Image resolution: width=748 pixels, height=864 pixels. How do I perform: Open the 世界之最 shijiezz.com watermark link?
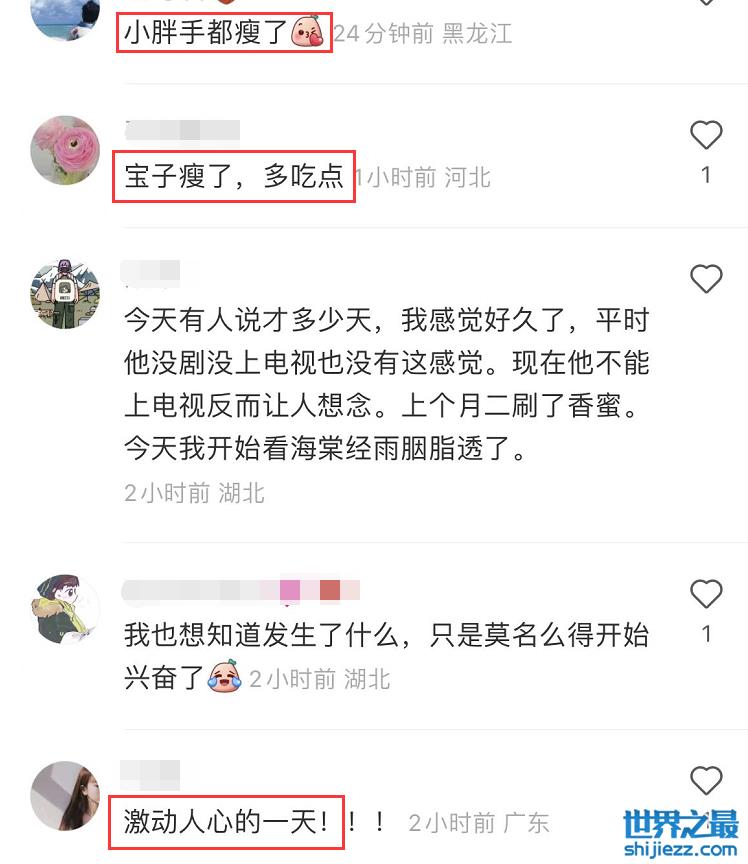[681, 833]
